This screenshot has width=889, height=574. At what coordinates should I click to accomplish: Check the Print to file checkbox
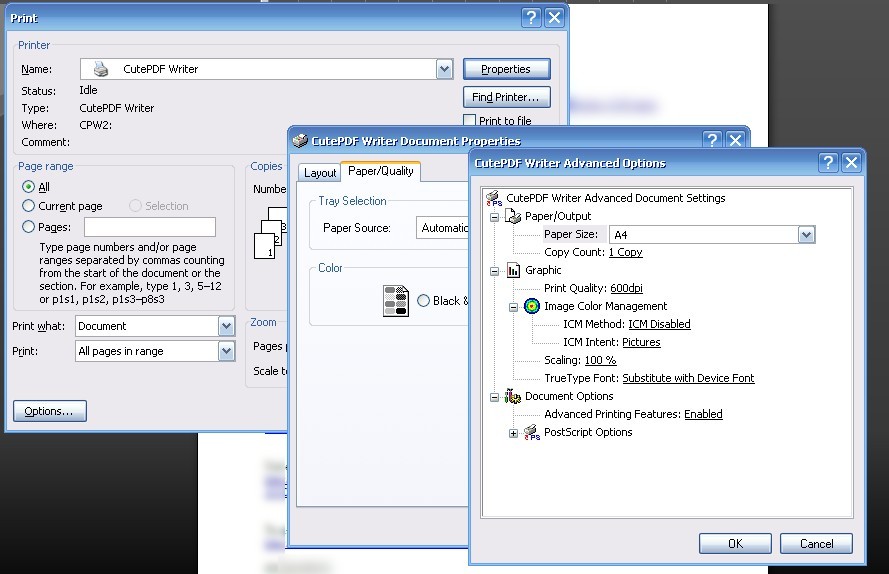(x=469, y=120)
